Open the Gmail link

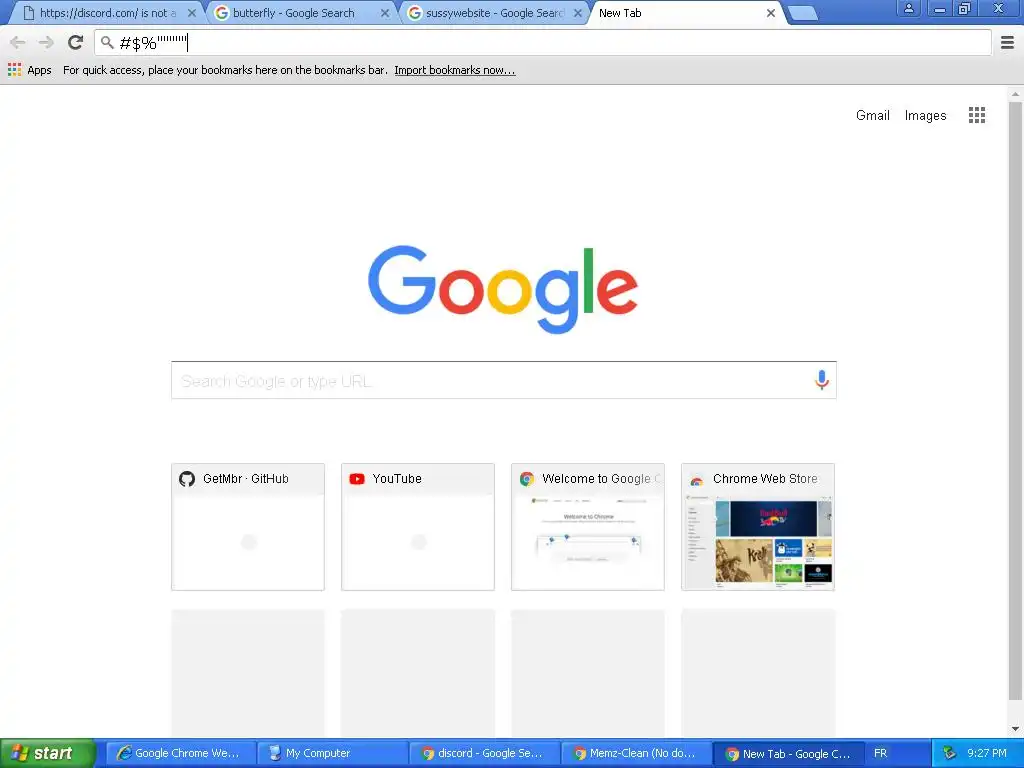872,116
